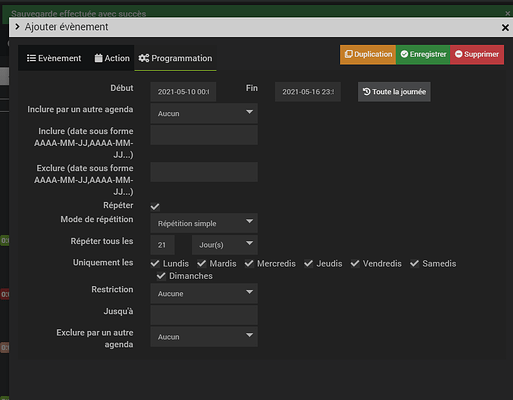Click the Supprimer minus-circle icon
513x400 pixels.
click(459, 54)
